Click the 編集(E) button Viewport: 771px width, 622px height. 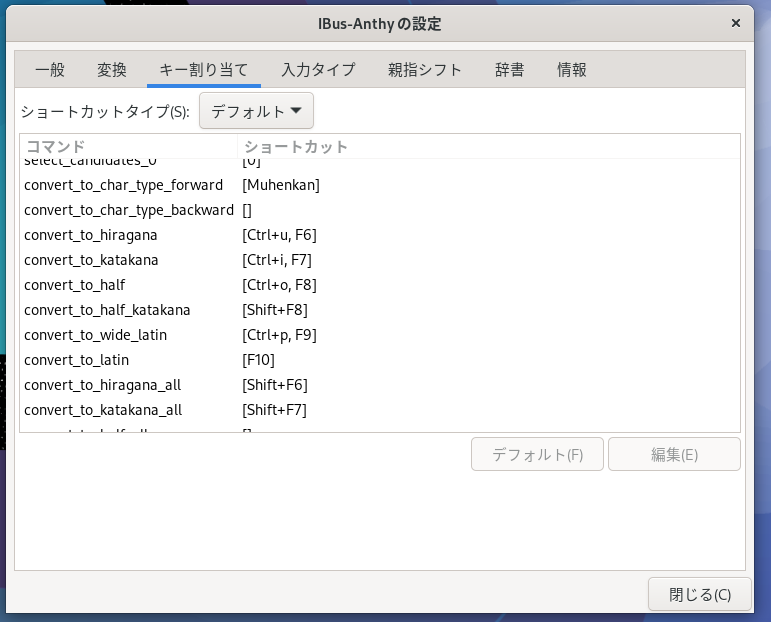click(674, 454)
